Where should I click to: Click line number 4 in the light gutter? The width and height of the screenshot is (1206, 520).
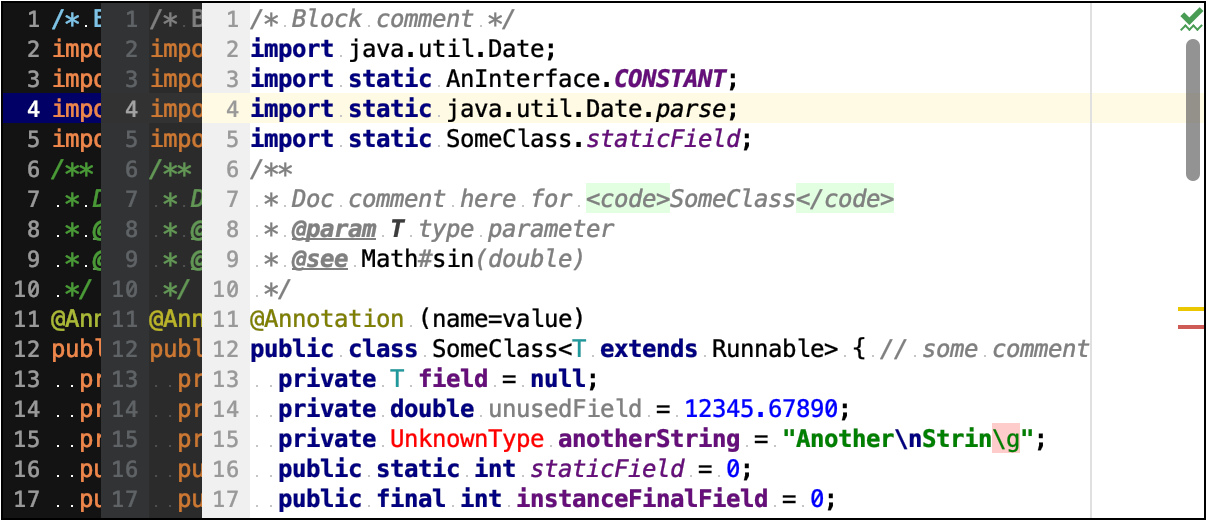[x=232, y=108]
